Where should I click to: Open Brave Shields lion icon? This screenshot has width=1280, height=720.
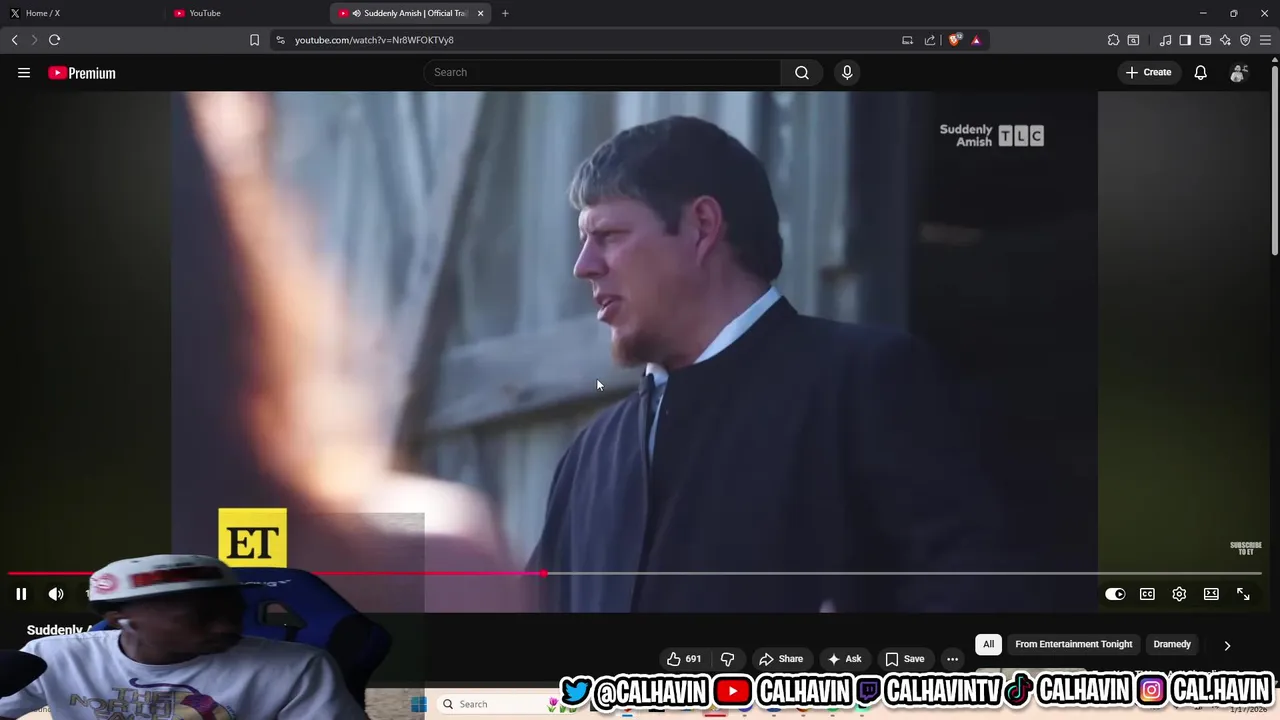tap(954, 40)
